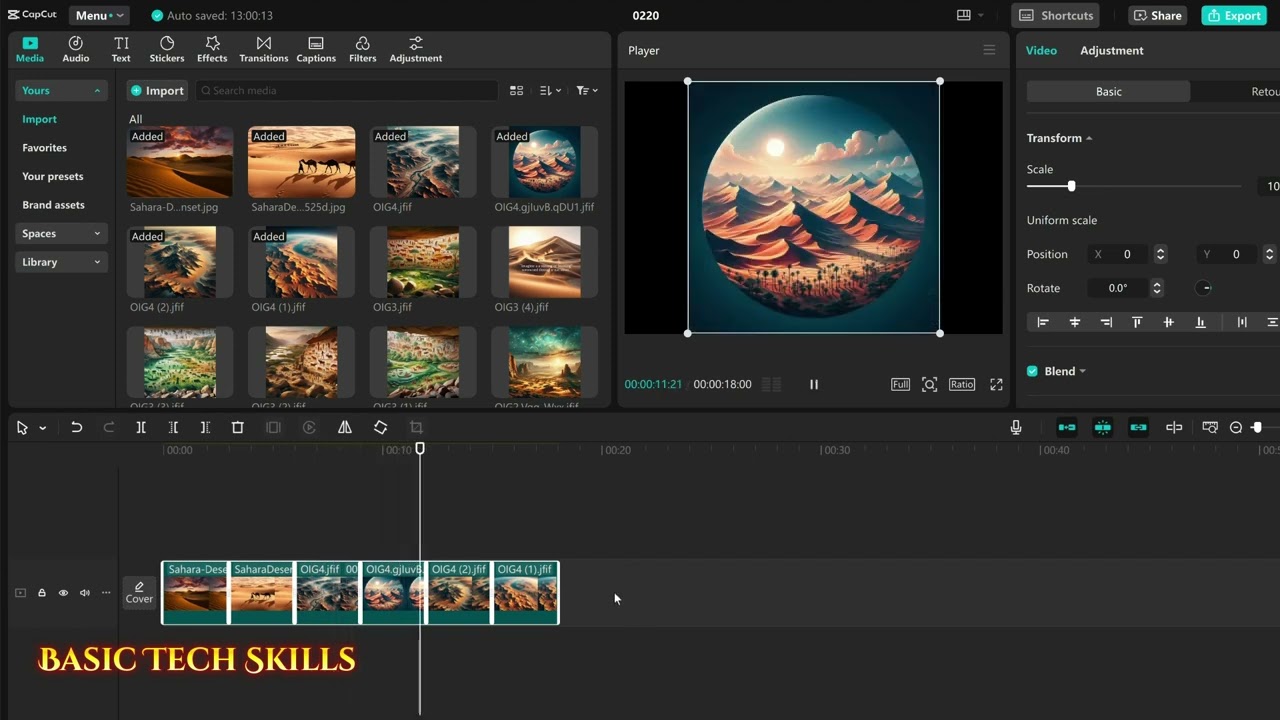
Task: Open the Menu dropdown
Action: click(99, 15)
